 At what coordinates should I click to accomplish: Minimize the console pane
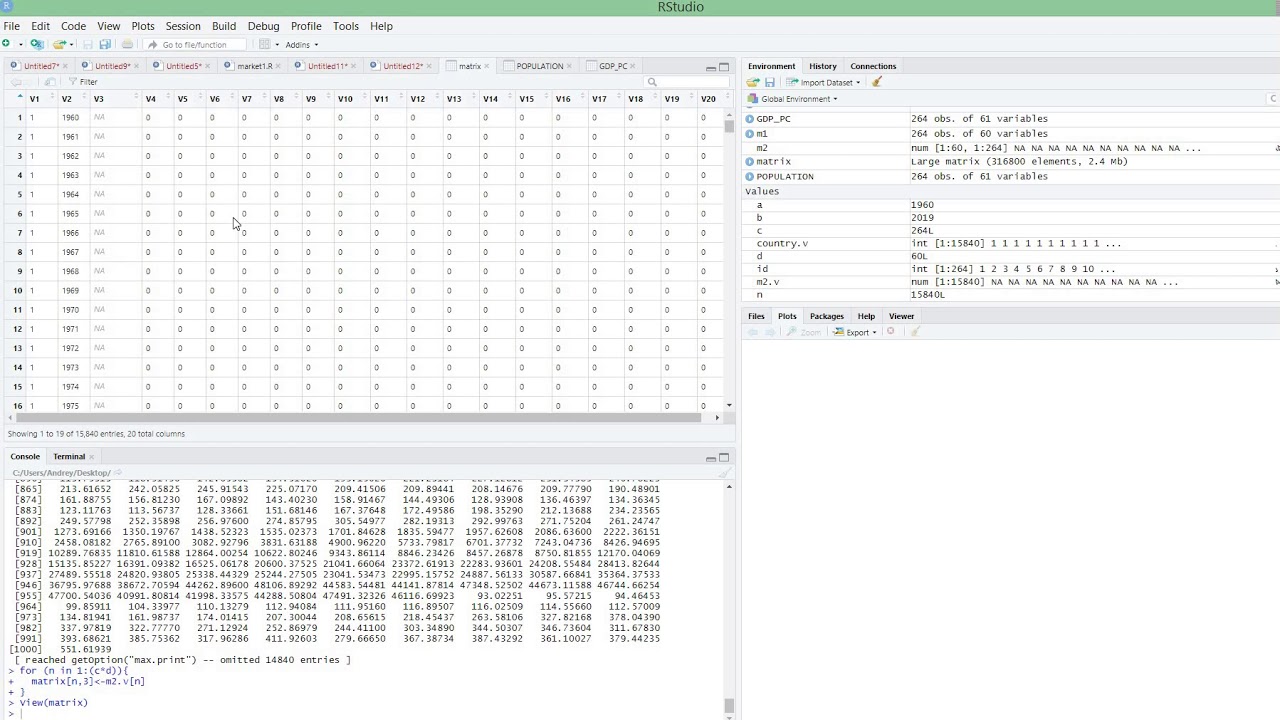[x=711, y=458]
